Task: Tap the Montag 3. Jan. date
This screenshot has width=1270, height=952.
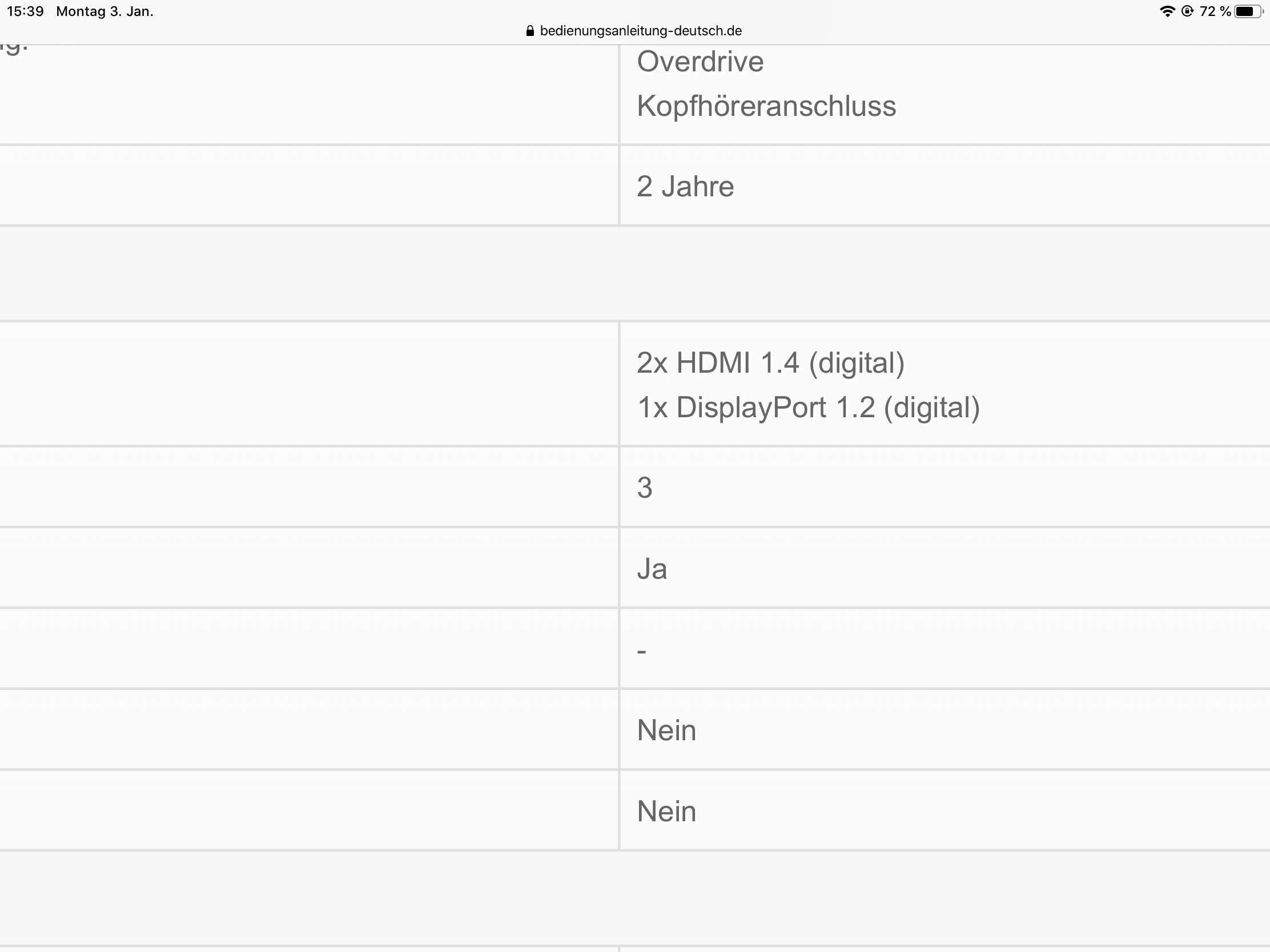Action: tap(105, 11)
